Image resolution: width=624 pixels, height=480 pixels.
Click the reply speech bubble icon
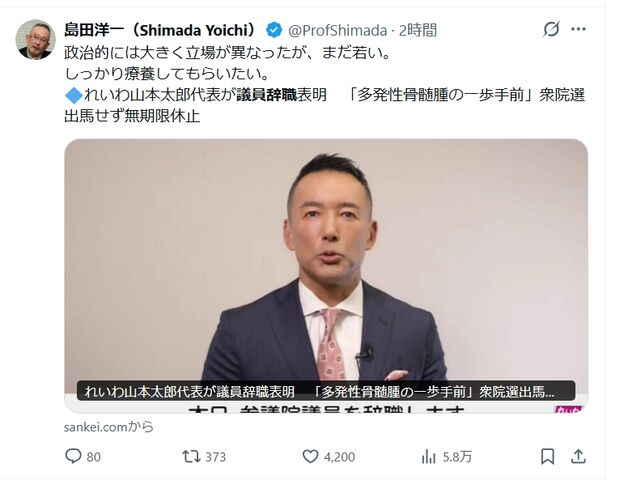point(73,456)
